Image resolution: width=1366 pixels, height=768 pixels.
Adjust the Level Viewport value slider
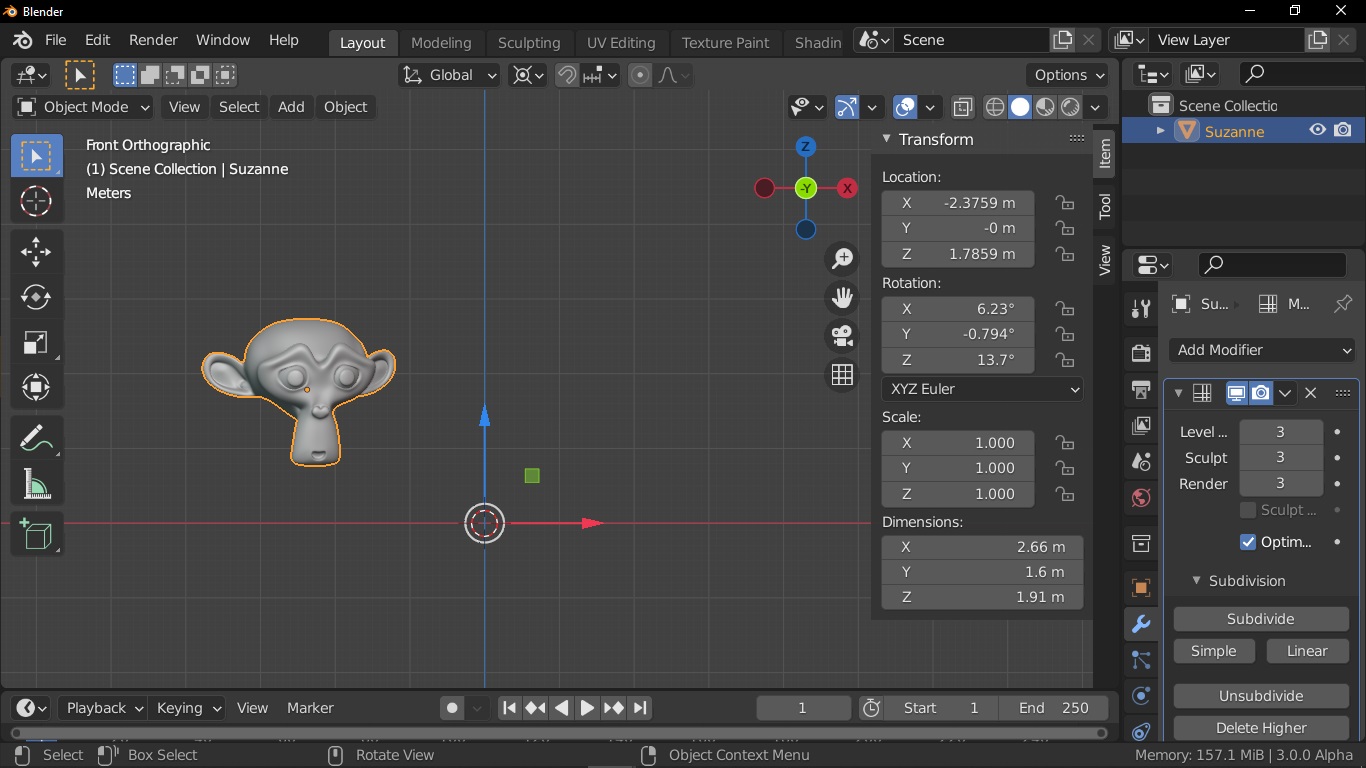pyautogui.click(x=1281, y=432)
